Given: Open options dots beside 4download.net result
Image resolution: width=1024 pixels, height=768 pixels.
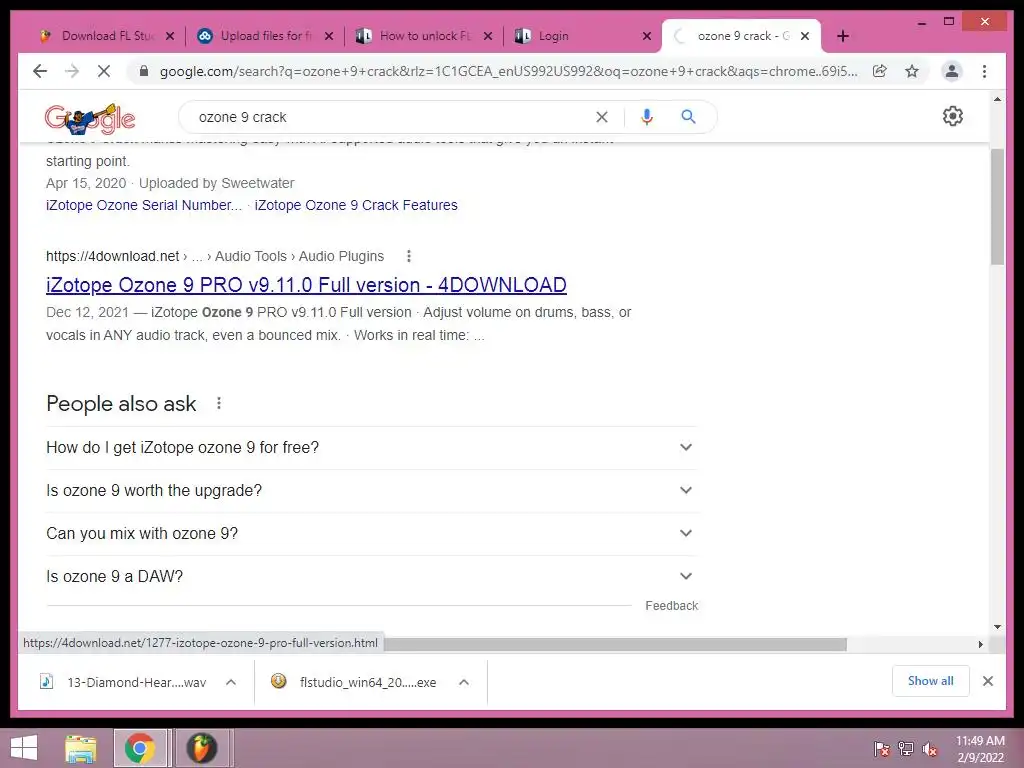Looking at the screenshot, I should pyautogui.click(x=409, y=256).
